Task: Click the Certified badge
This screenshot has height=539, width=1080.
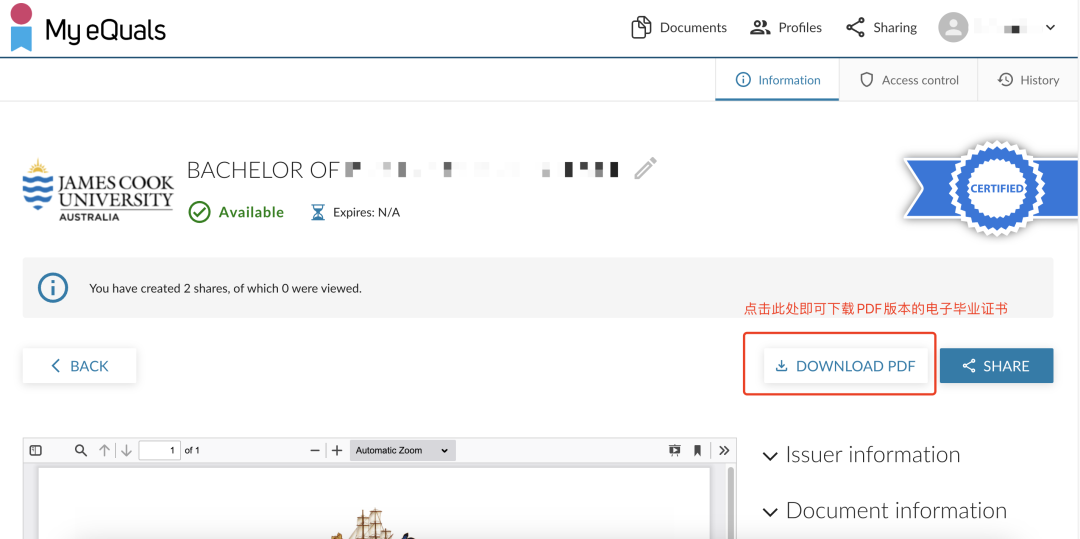Action: click(995, 188)
